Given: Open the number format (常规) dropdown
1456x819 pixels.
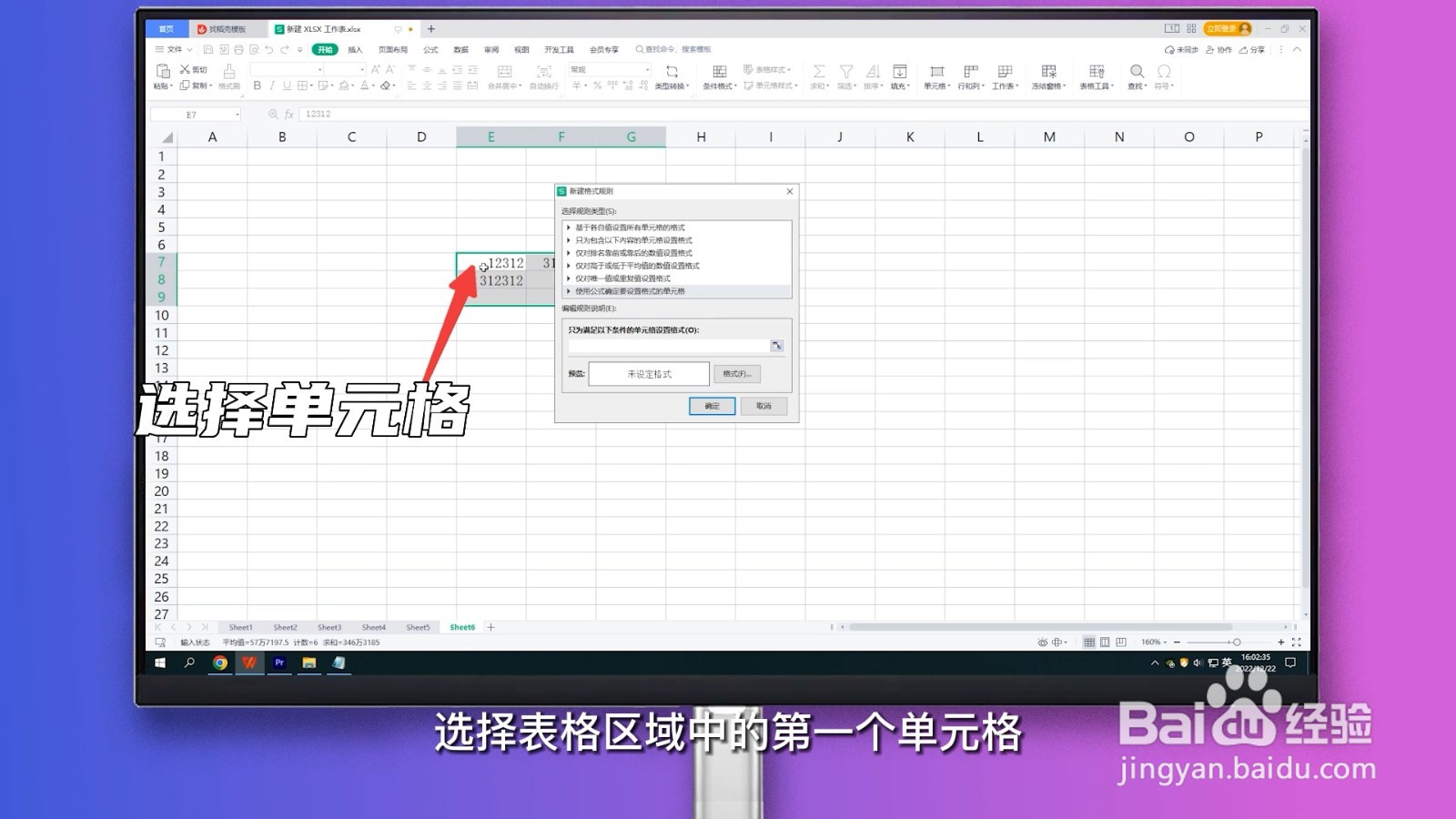Looking at the screenshot, I should click(647, 70).
